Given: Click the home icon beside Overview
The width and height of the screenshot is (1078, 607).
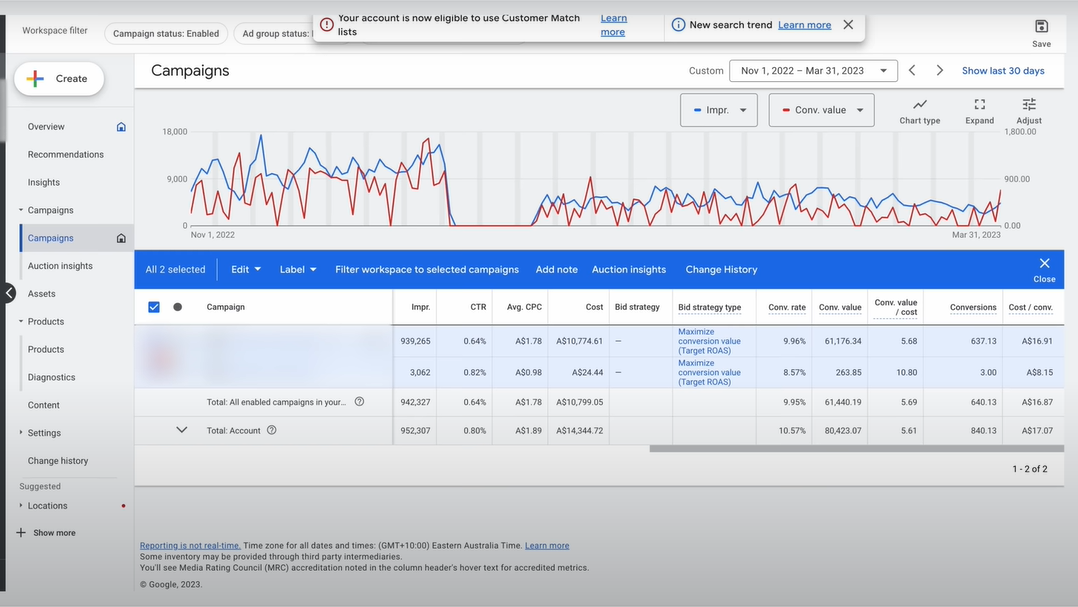Looking at the screenshot, I should 121,126.
